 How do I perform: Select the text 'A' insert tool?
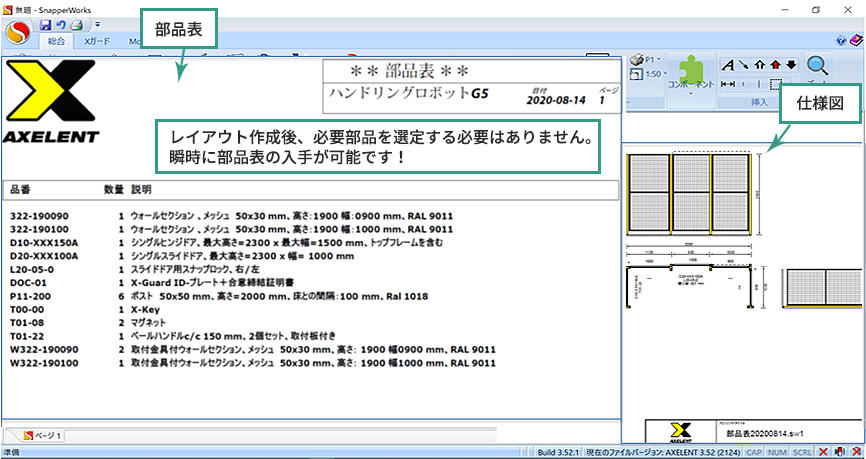click(x=728, y=65)
